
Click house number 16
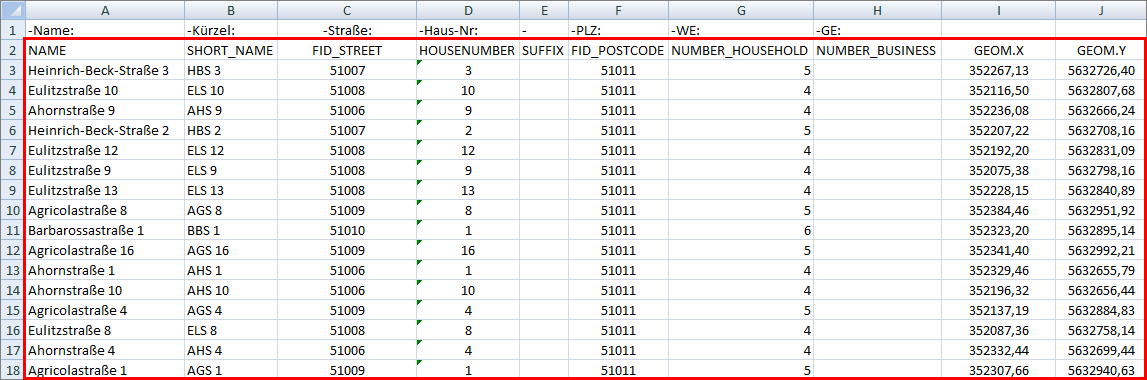click(x=467, y=250)
